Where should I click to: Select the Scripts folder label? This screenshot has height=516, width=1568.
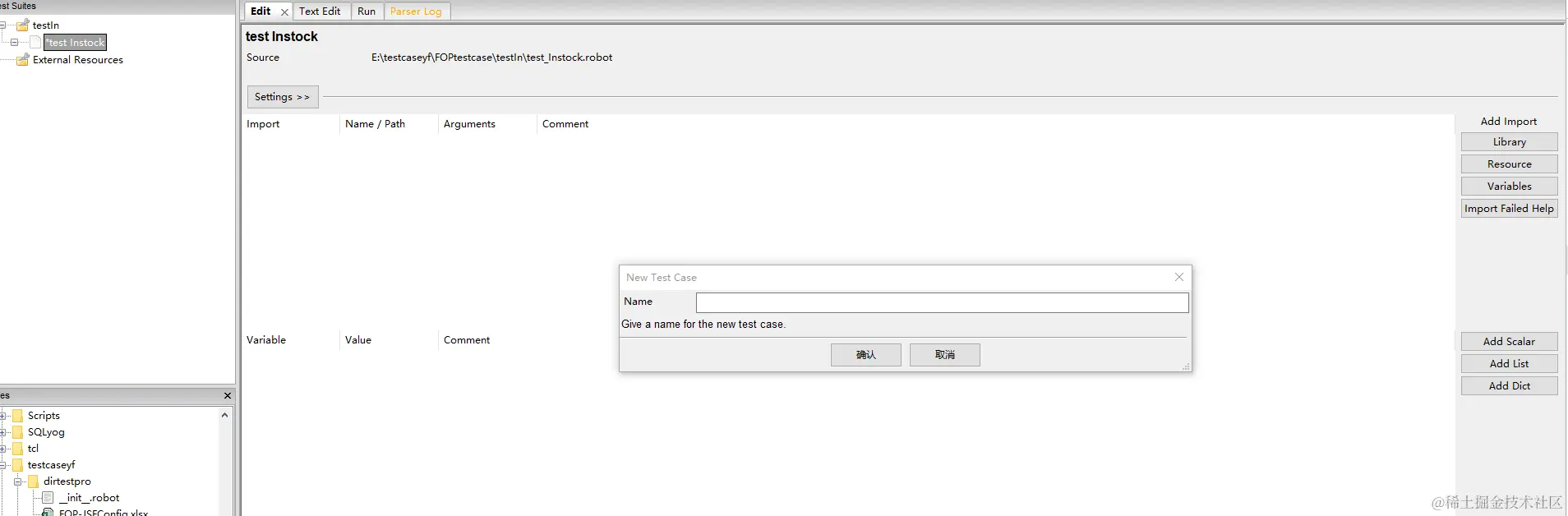click(x=44, y=416)
